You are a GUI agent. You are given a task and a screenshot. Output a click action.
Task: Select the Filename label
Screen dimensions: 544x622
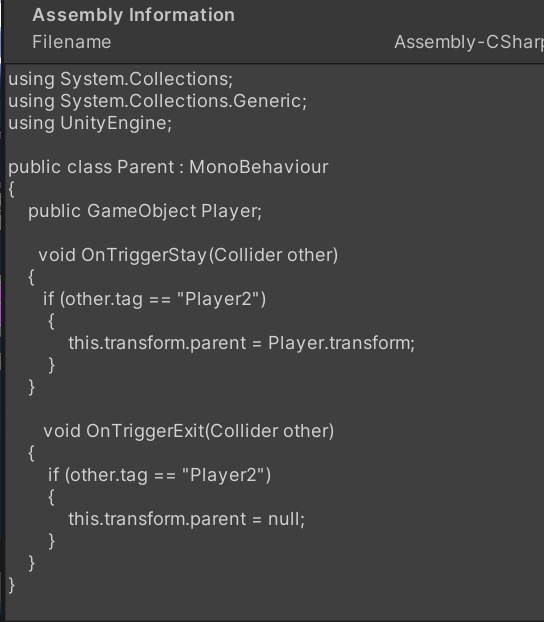[x=71, y=42]
